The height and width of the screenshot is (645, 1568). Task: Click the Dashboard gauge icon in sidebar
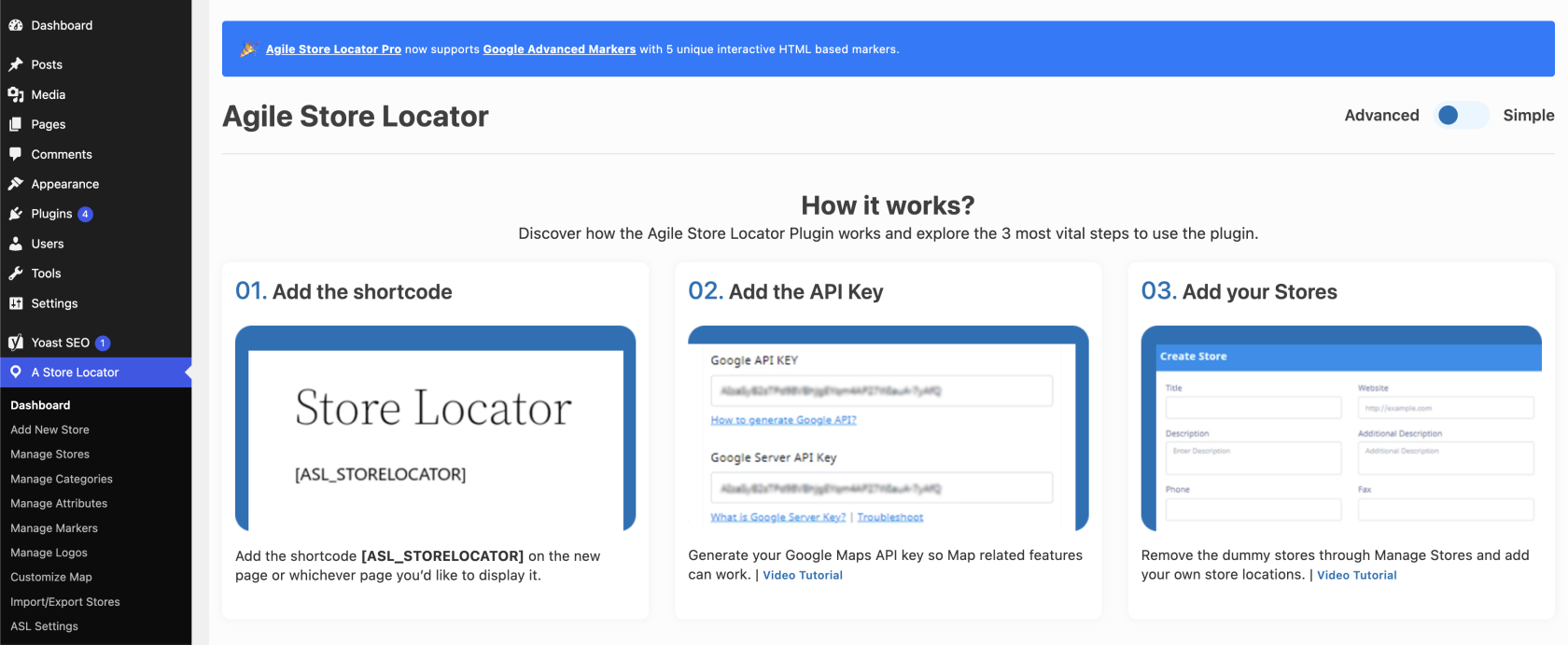coord(16,25)
